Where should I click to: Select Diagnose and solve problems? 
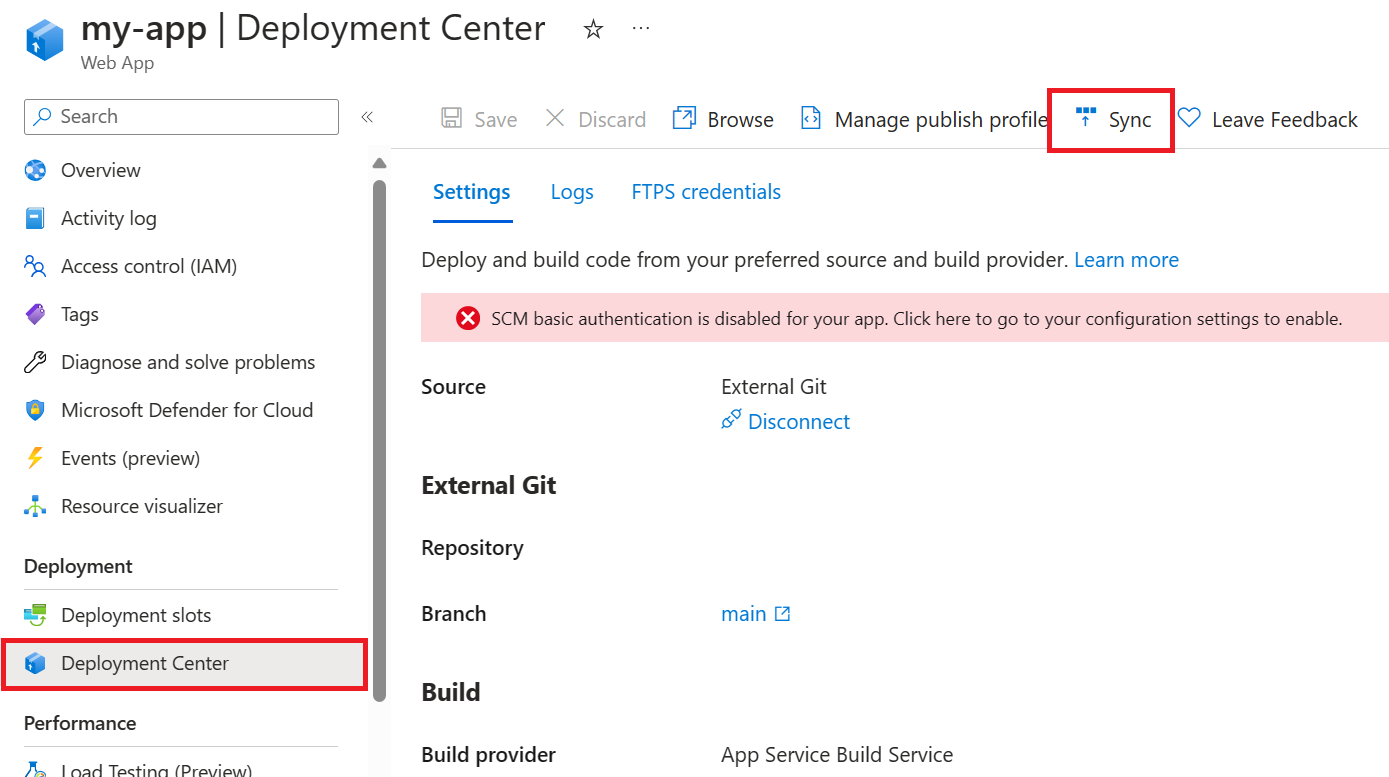pyautogui.click(x=188, y=362)
